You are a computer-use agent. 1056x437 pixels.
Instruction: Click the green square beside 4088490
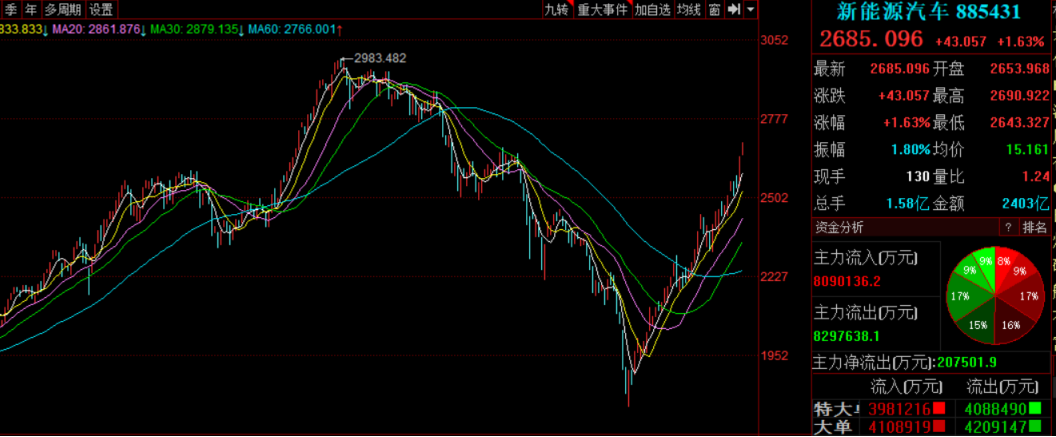[x=1035, y=409]
